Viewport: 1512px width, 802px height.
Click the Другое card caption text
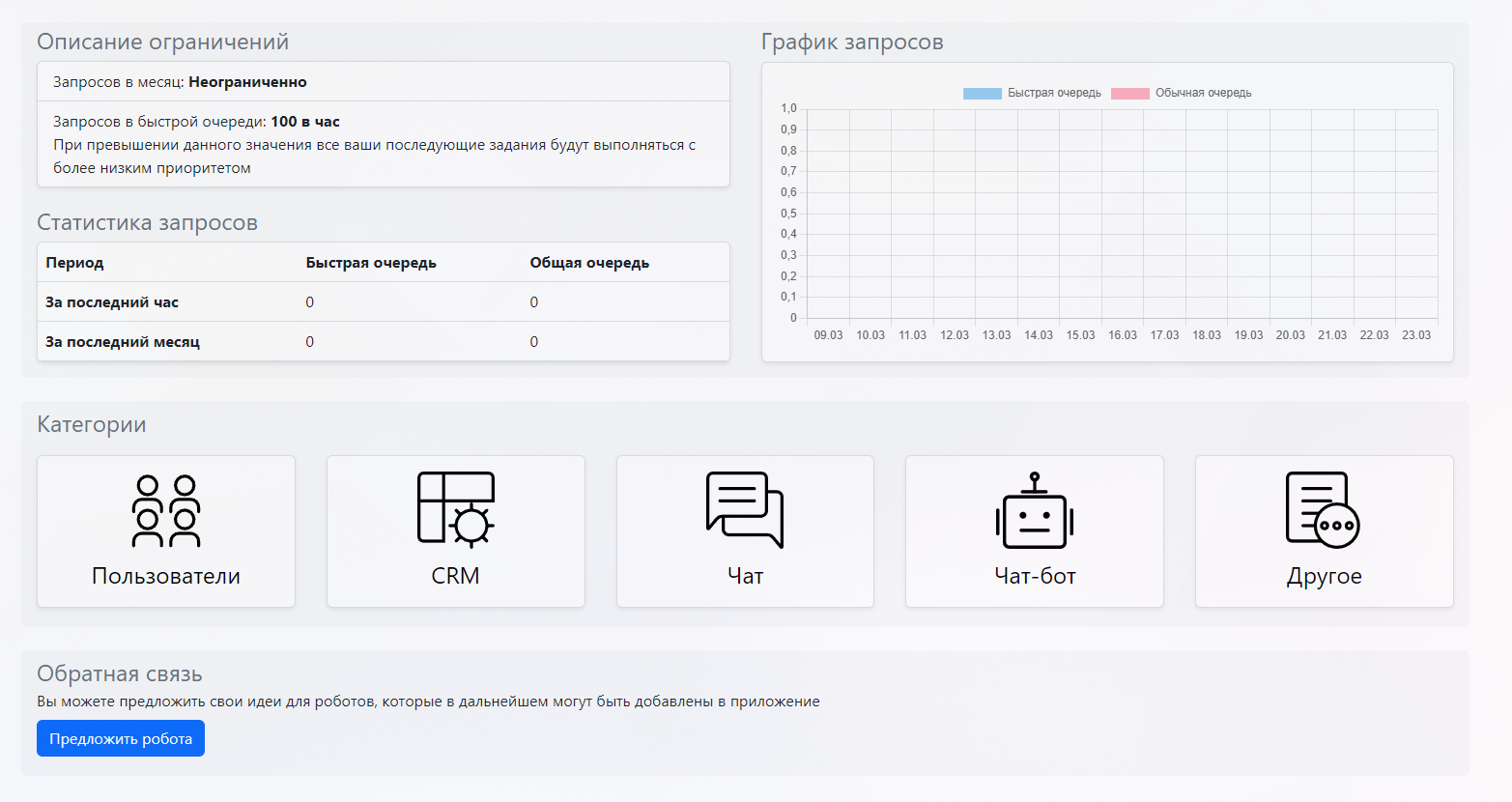click(x=1324, y=576)
